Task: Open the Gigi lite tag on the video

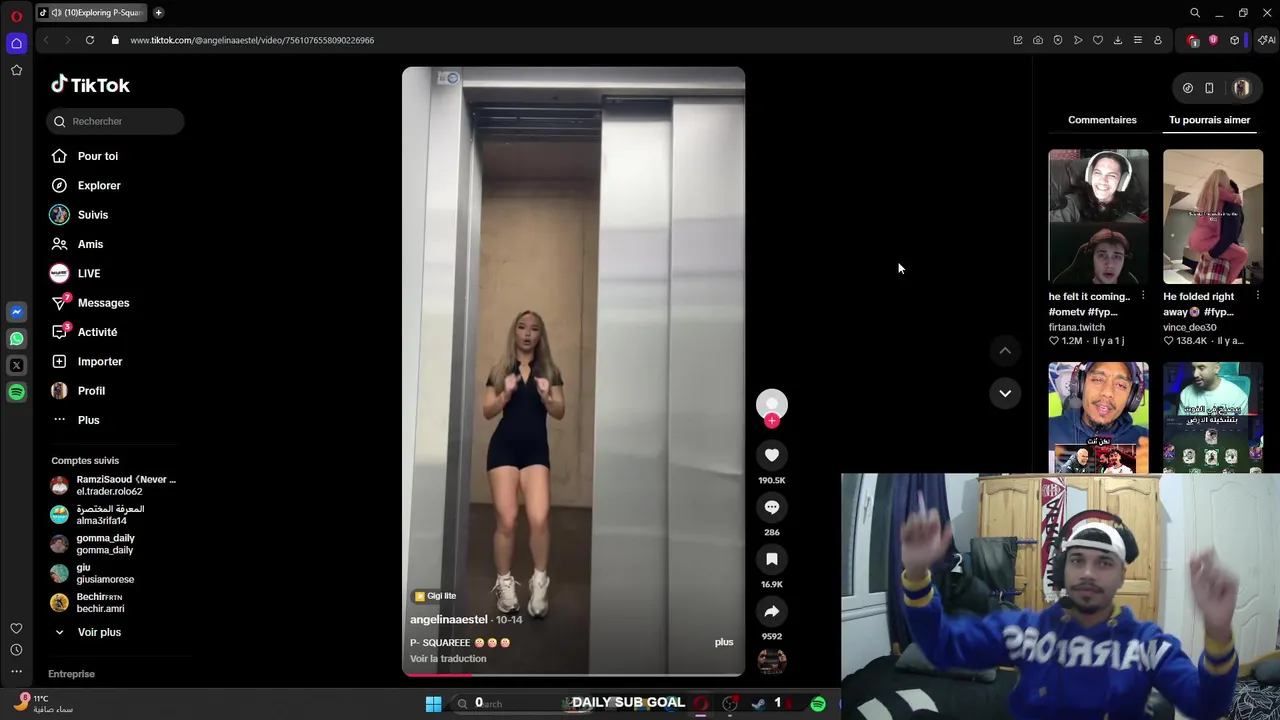Action: pos(435,596)
